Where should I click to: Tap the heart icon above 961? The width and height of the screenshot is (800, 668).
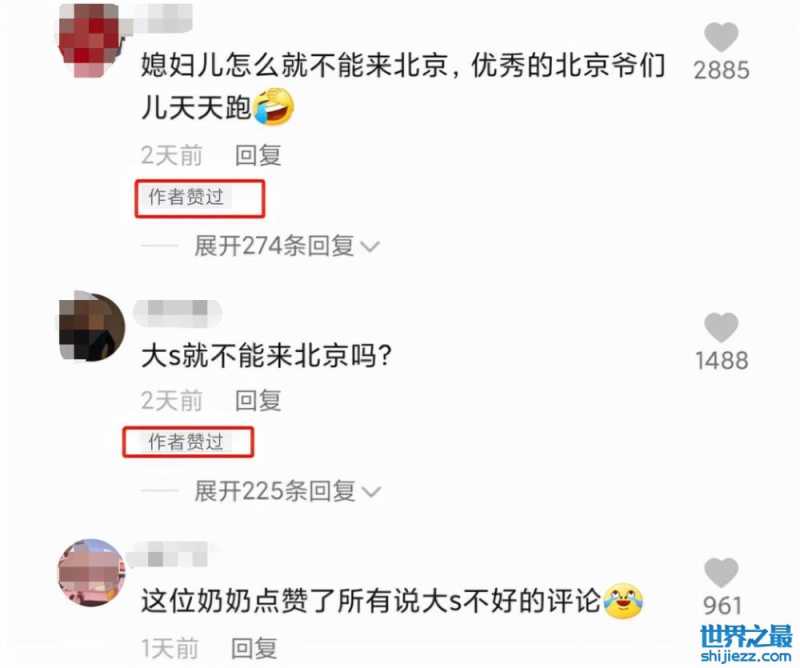click(721, 572)
